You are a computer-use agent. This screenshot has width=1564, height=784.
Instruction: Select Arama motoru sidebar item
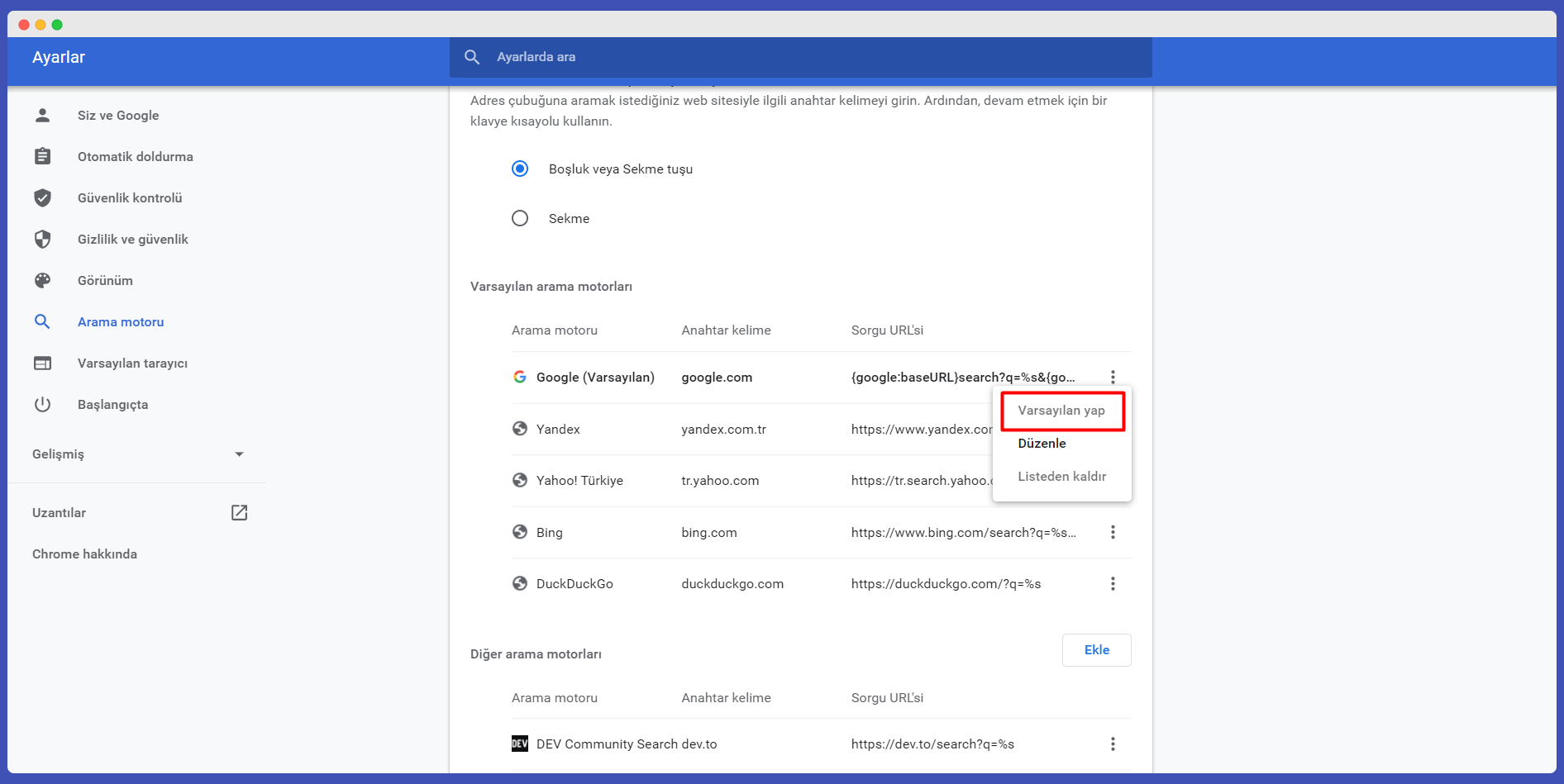pyautogui.click(x=121, y=322)
